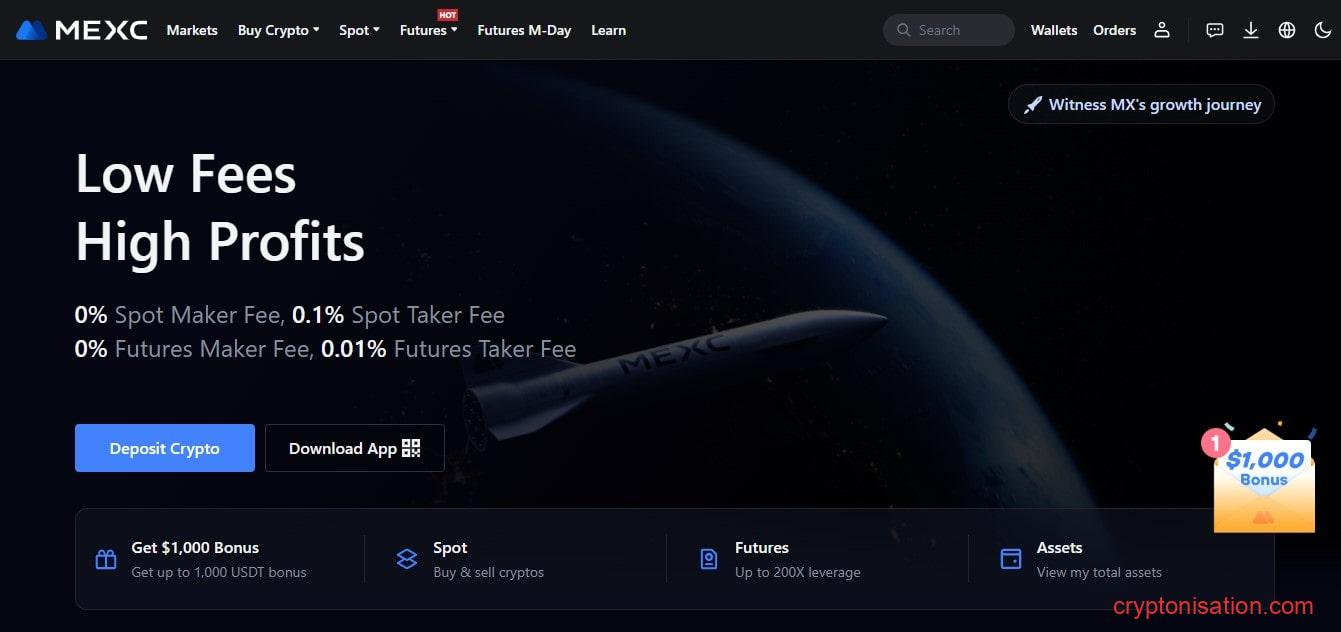Click the Spot layers icon
This screenshot has height=632, width=1341.
pyautogui.click(x=407, y=559)
